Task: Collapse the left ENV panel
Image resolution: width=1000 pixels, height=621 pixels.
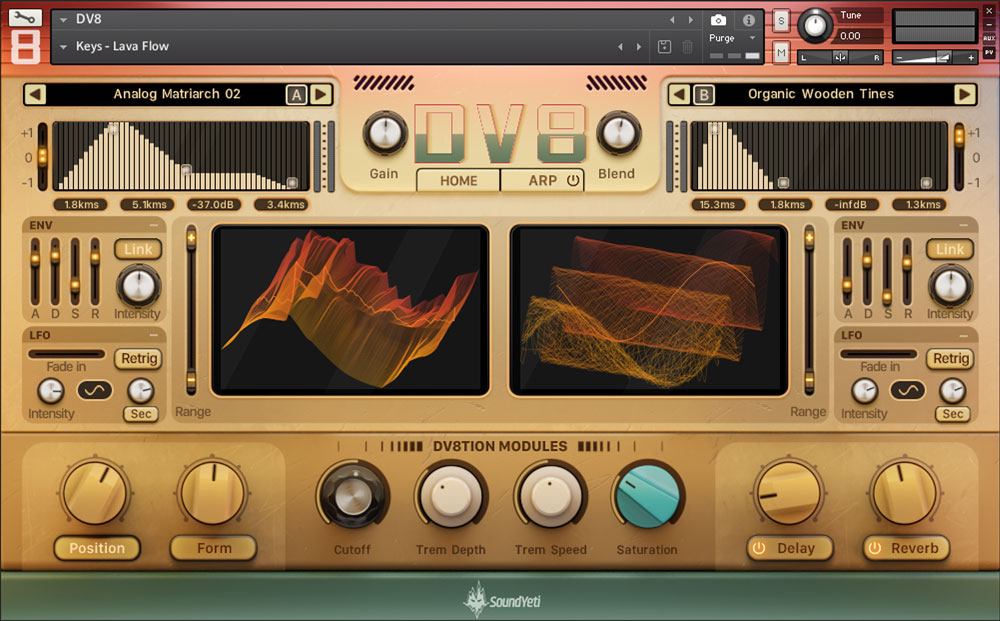Action: point(154,225)
